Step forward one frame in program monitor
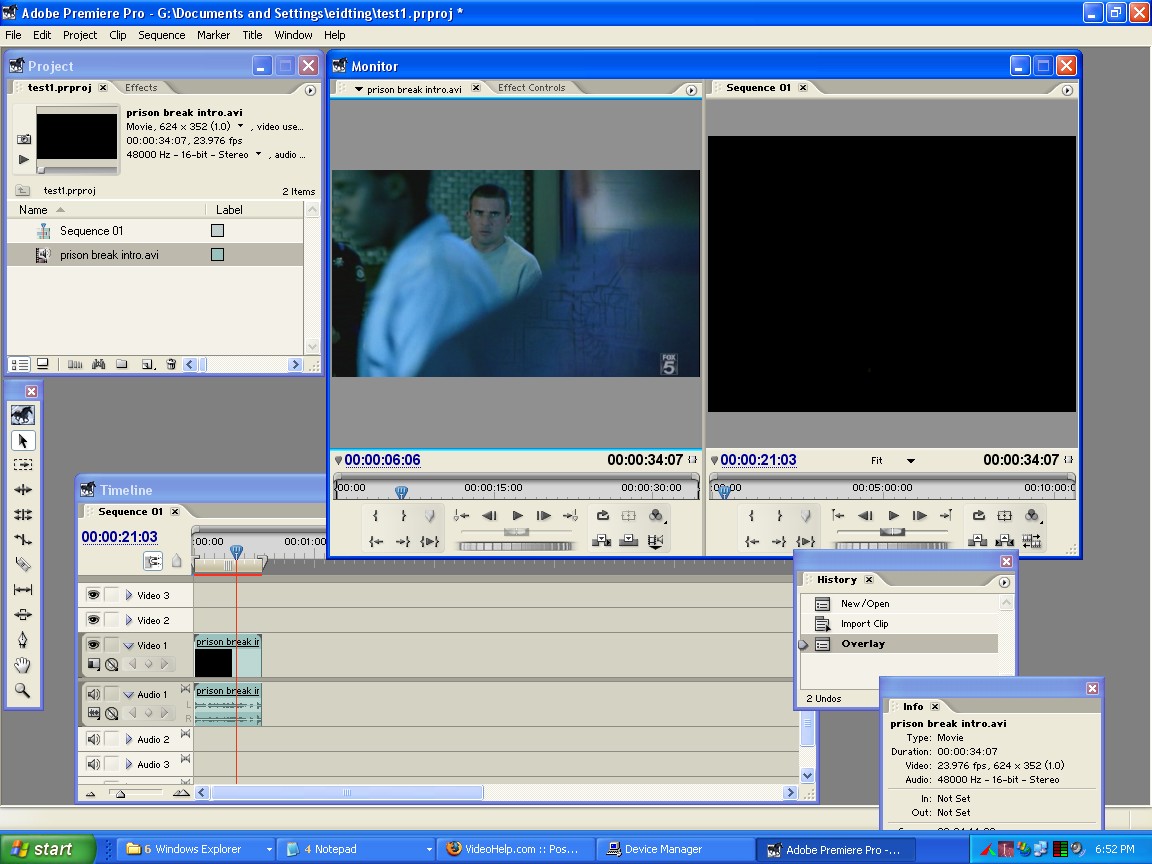Screen dimensions: 1152x864 click(x=919, y=516)
